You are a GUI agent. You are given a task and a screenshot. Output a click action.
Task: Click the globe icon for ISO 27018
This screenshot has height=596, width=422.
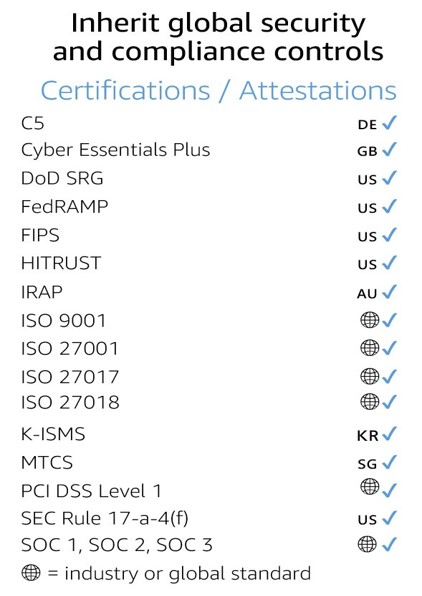(x=369, y=401)
